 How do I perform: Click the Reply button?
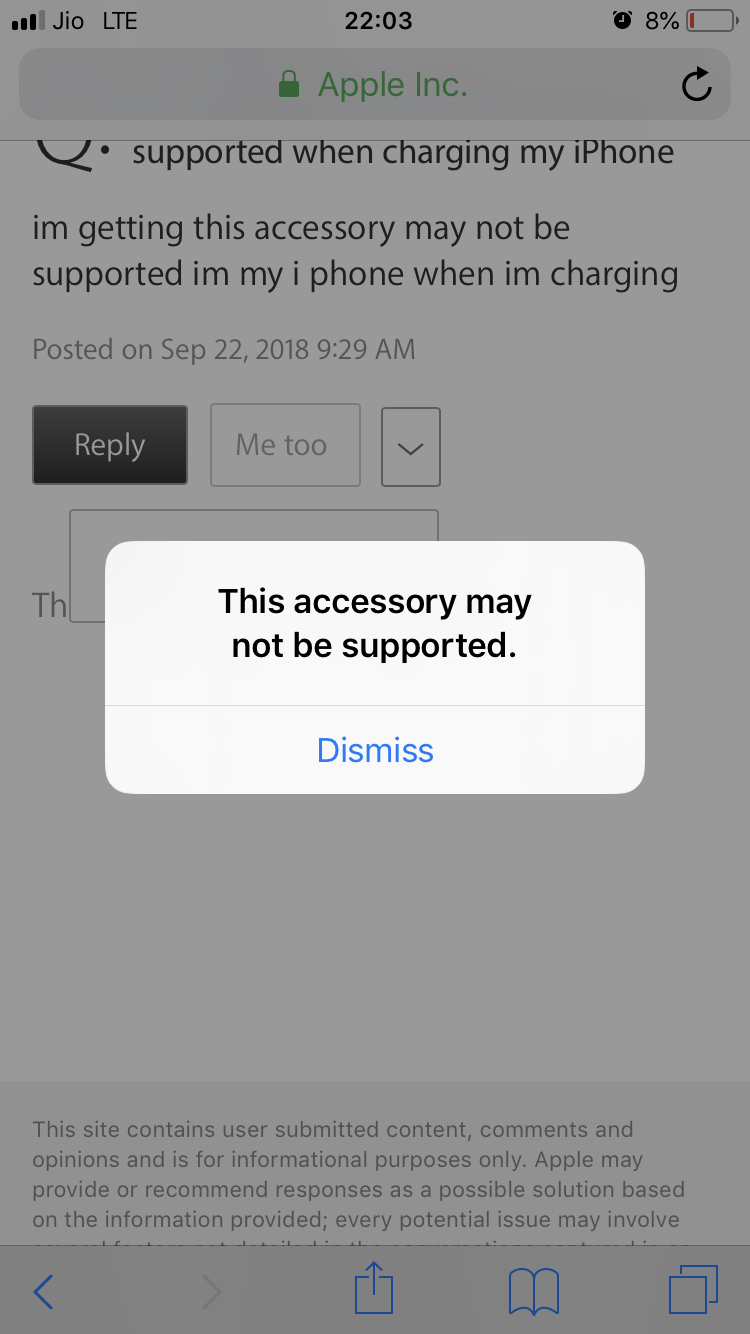coord(110,445)
